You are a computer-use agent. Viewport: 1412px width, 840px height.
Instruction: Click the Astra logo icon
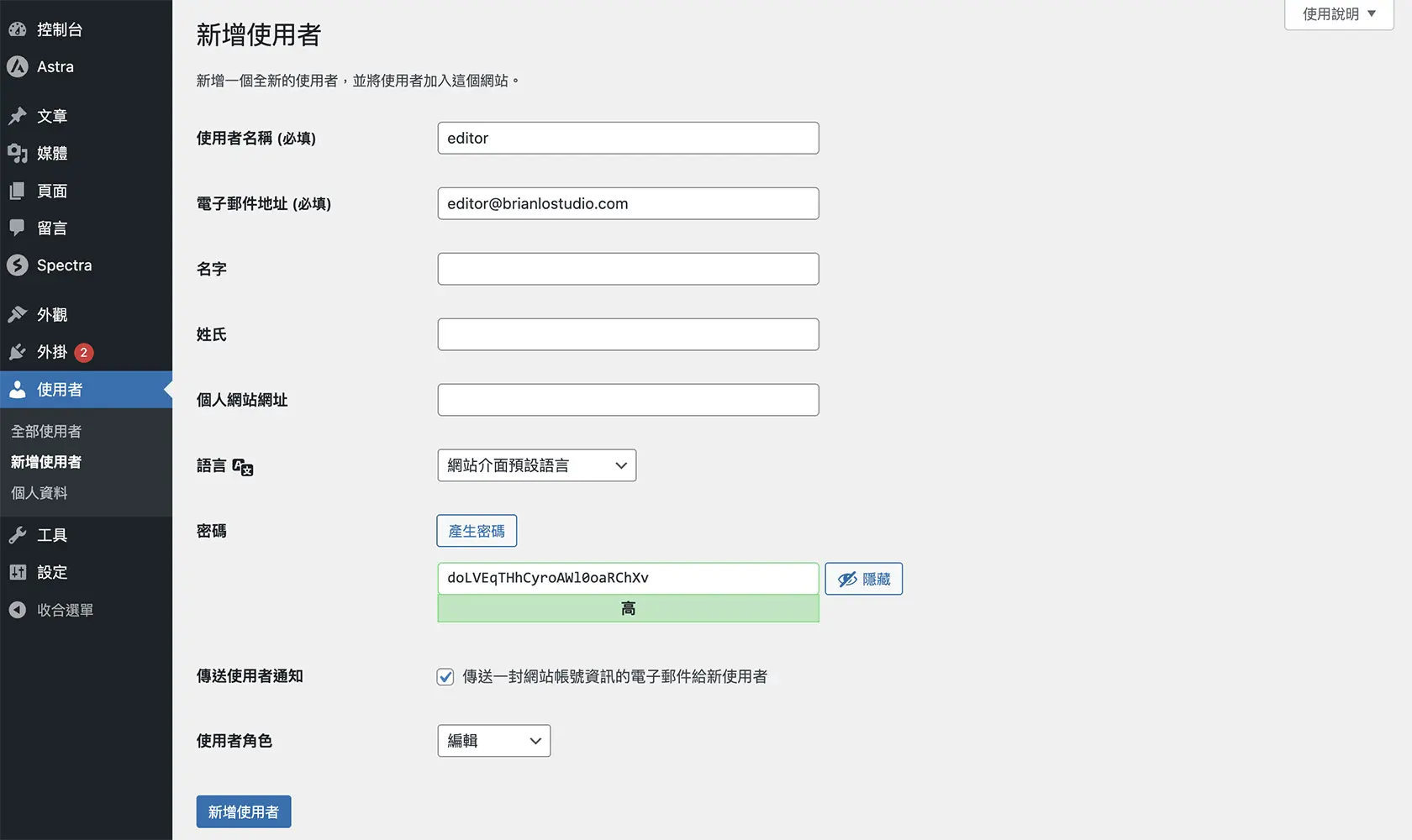coord(18,66)
